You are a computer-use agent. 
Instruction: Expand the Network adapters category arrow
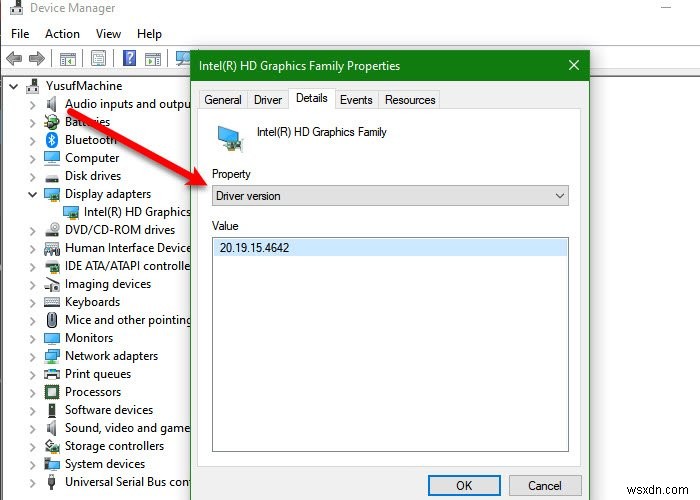(33, 356)
